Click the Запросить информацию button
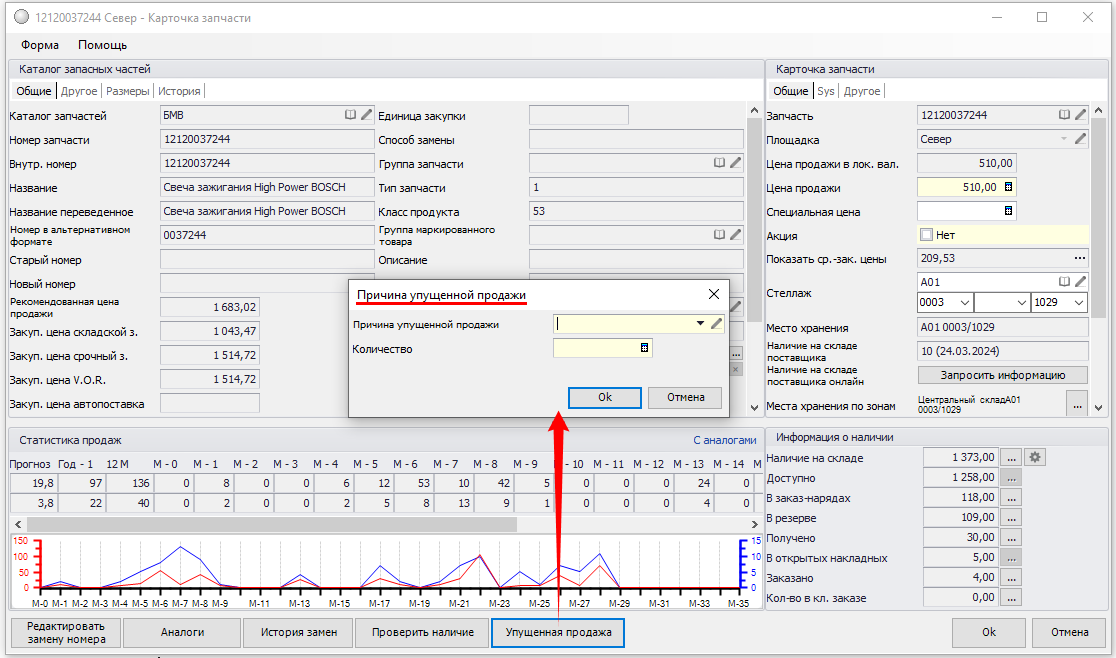Screen dimensions: 1116x658 [1002, 375]
